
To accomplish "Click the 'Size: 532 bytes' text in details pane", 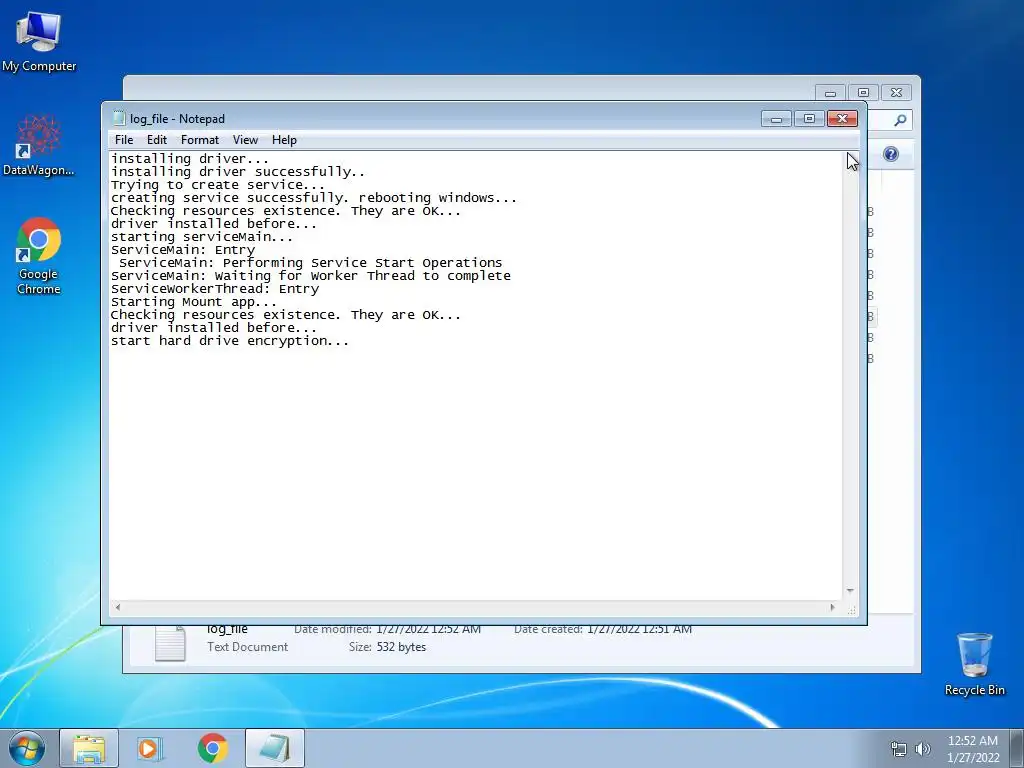I will 387,647.
